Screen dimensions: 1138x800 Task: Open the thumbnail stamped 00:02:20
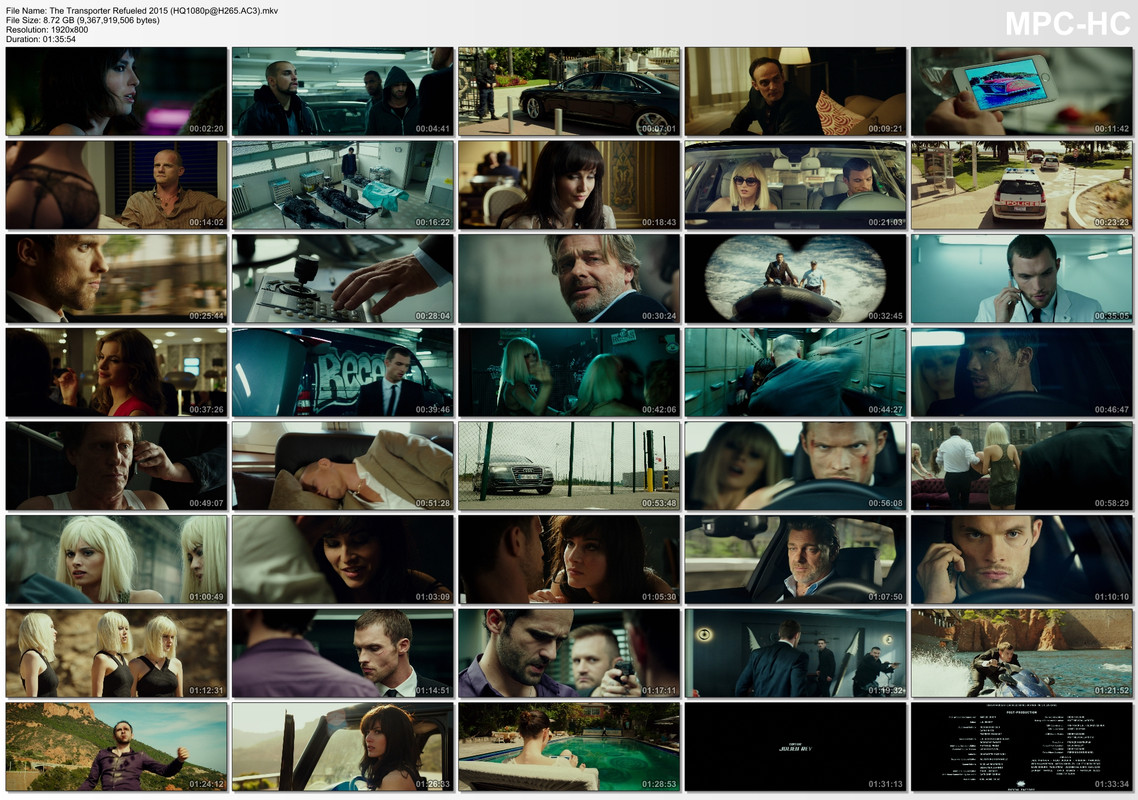point(116,91)
